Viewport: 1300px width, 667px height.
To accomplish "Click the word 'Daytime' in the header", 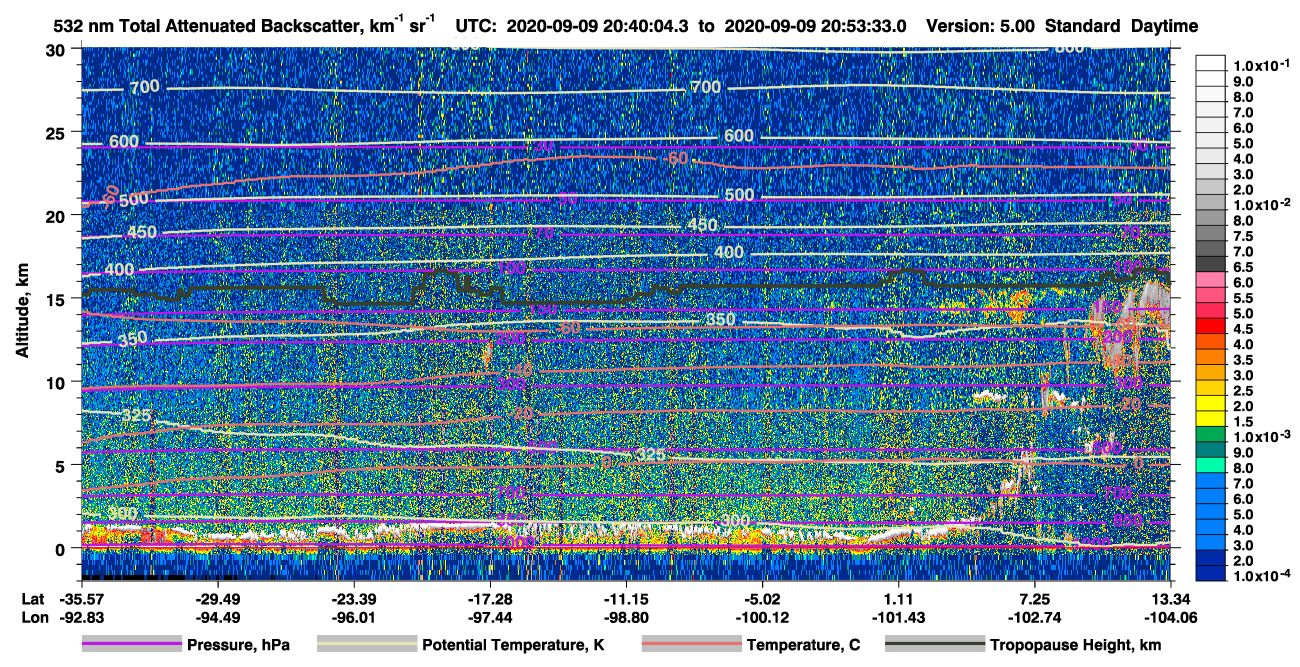I will (1165, 26).
